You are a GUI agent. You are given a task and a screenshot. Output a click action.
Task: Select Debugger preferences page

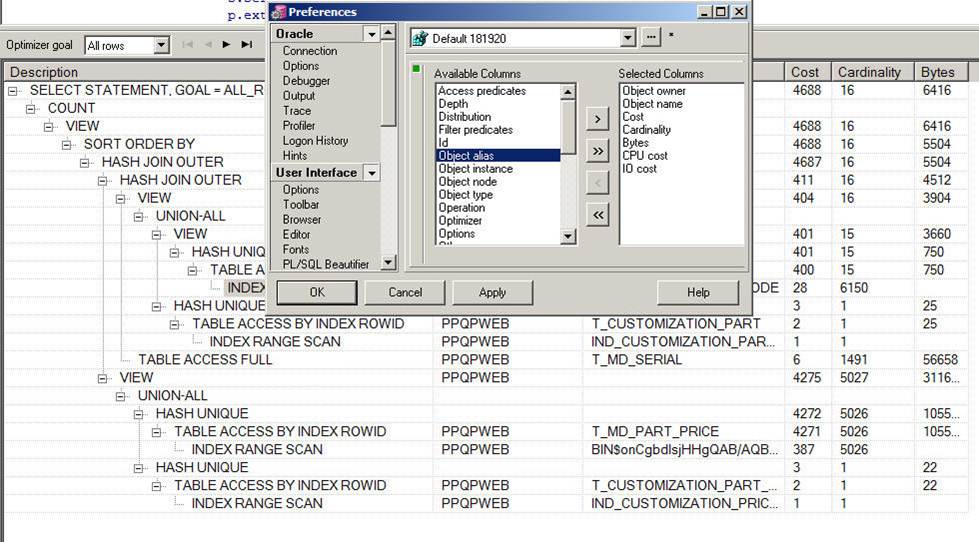tap(306, 81)
